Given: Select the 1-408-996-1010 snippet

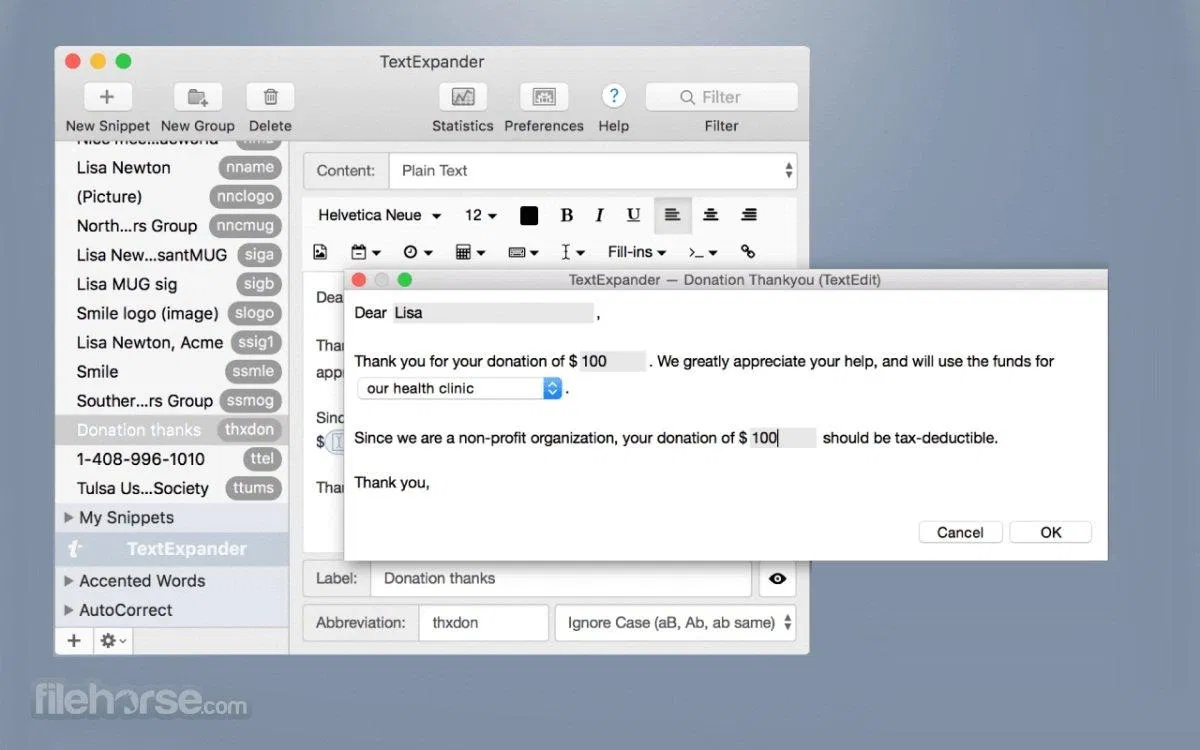Looking at the screenshot, I should [x=172, y=459].
